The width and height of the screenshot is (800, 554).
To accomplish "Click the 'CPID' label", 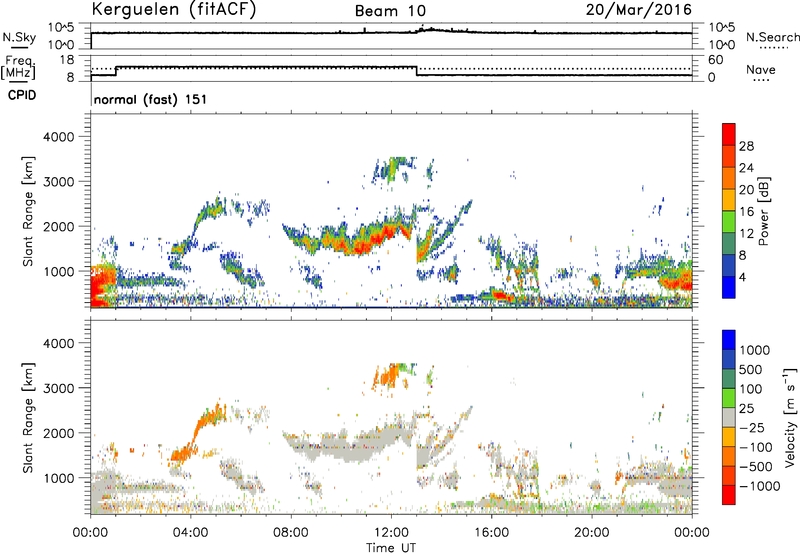I will [x=22, y=95].
